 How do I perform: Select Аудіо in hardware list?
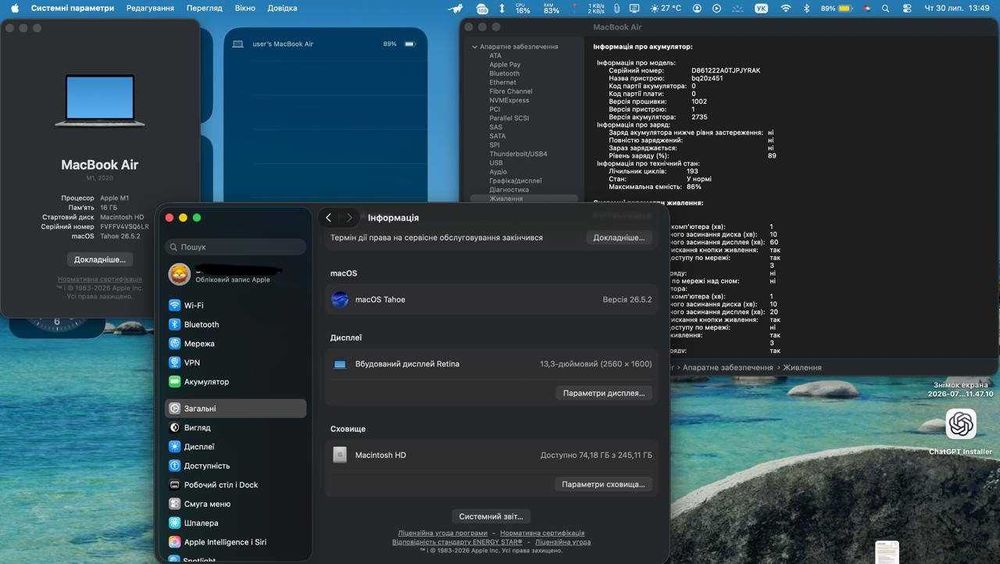[x=498, y=172]
